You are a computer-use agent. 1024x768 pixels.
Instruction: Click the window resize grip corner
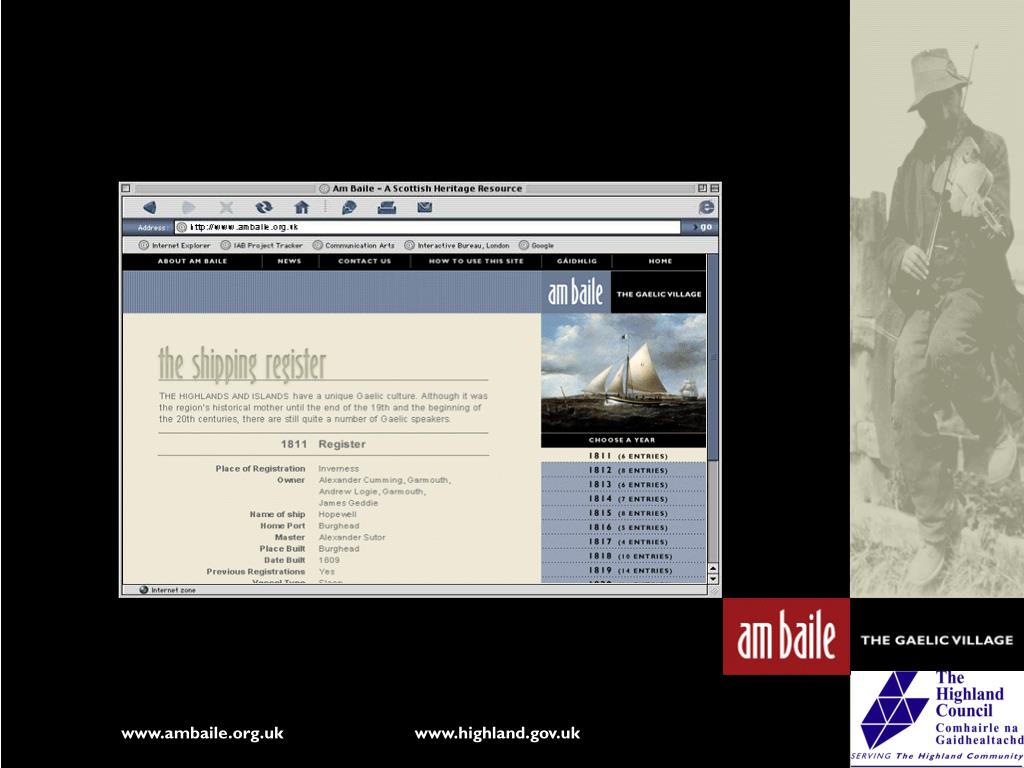click(714, 590)
